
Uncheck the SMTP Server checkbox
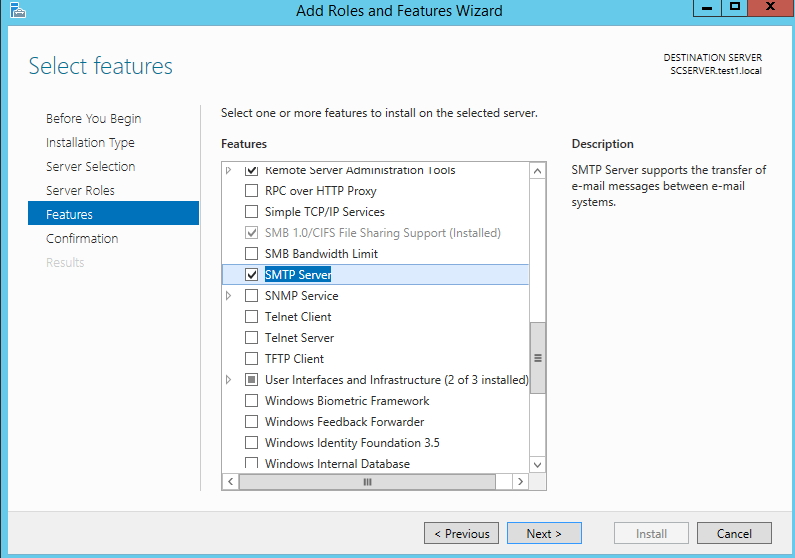pos(251,275)
